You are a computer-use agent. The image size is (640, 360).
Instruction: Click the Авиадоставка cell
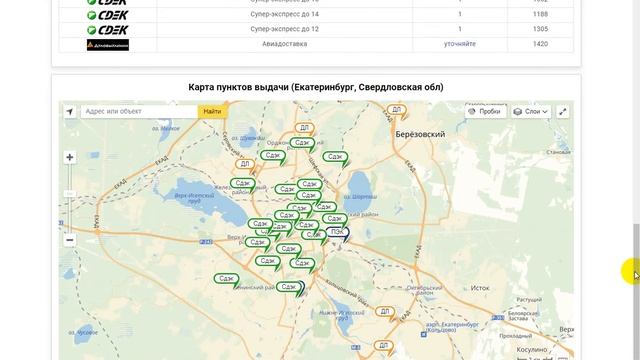[284, 44]
